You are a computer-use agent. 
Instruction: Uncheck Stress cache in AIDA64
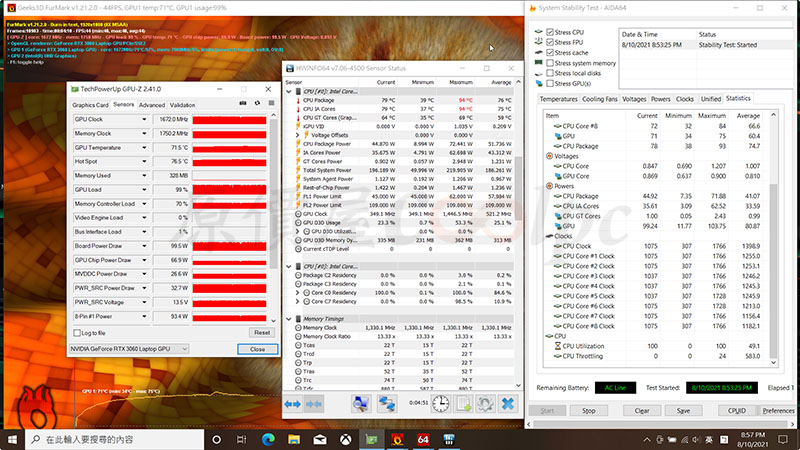(550, 53)
